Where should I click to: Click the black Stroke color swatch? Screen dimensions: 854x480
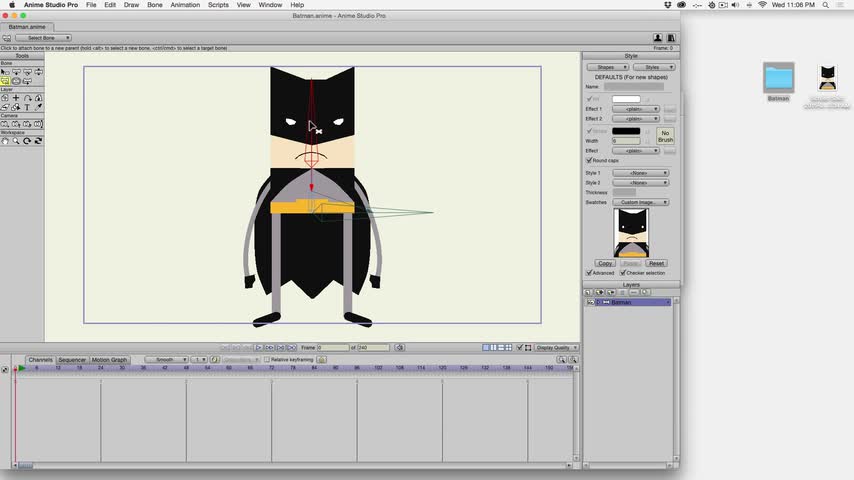click(626, 131)
